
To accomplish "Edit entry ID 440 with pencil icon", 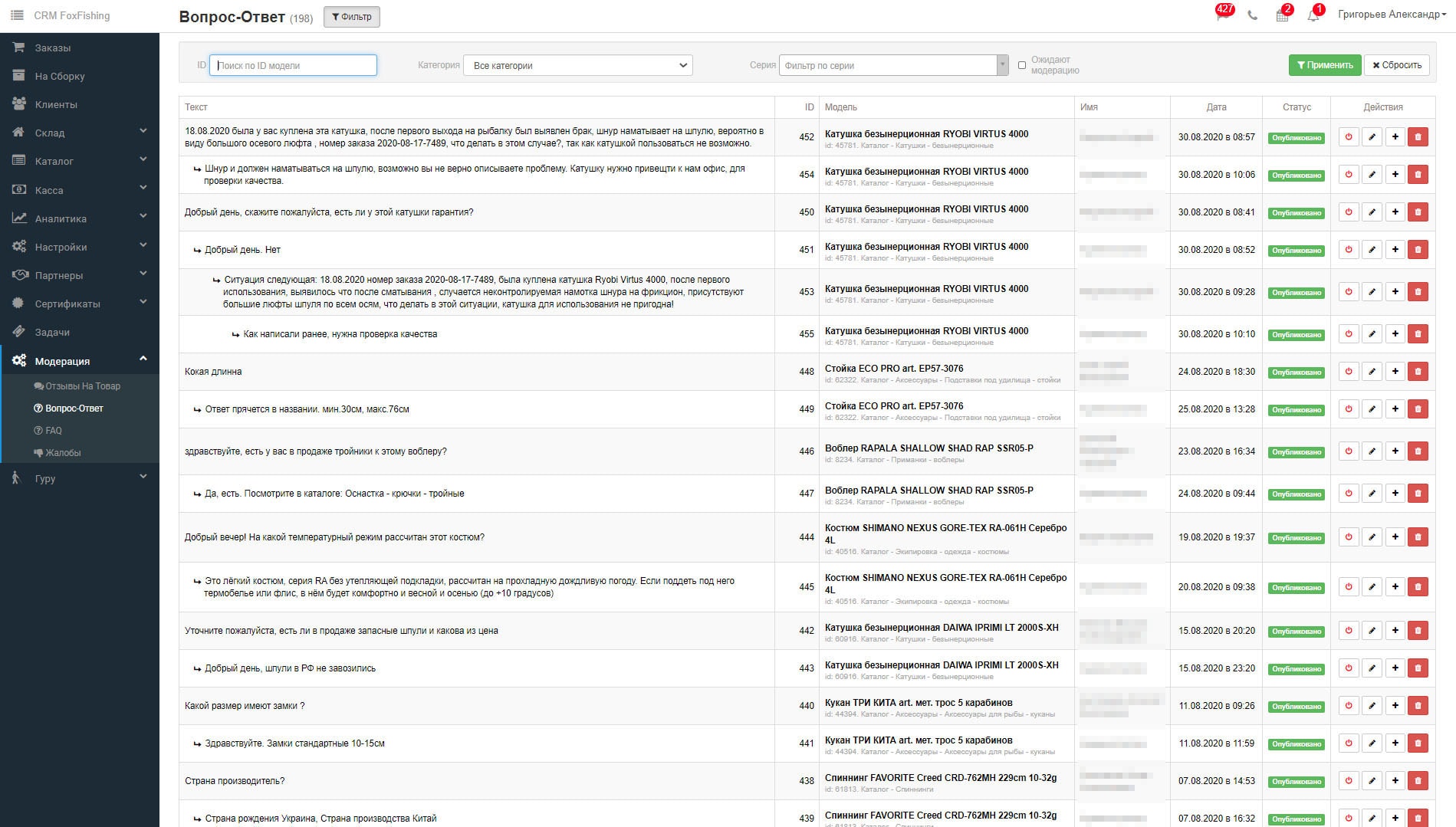I will click(1372, 706).
